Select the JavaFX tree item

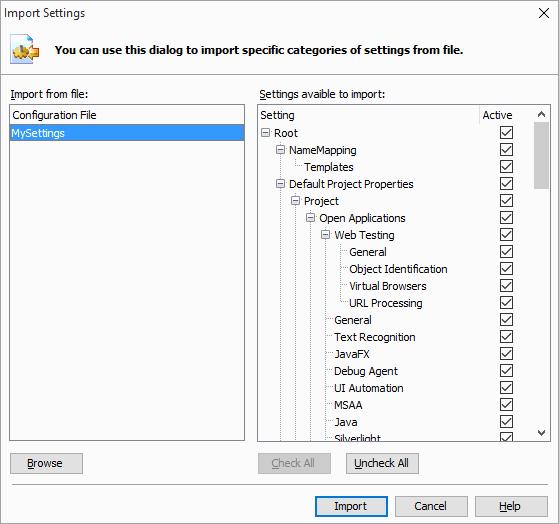(x=352, y=354)
